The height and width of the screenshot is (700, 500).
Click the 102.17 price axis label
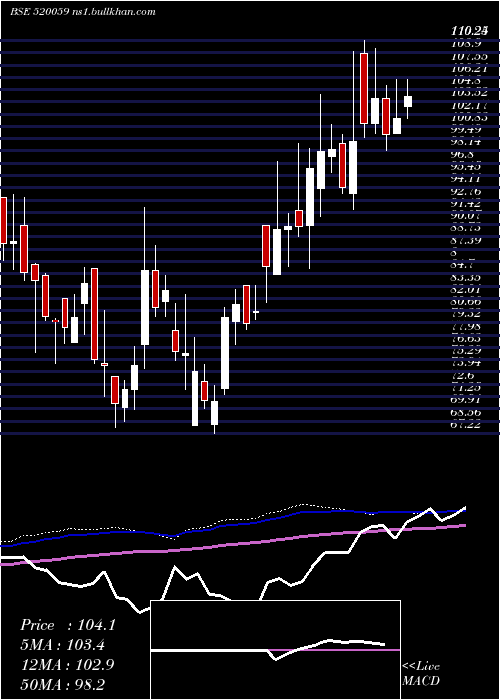[x=468, y=106]
